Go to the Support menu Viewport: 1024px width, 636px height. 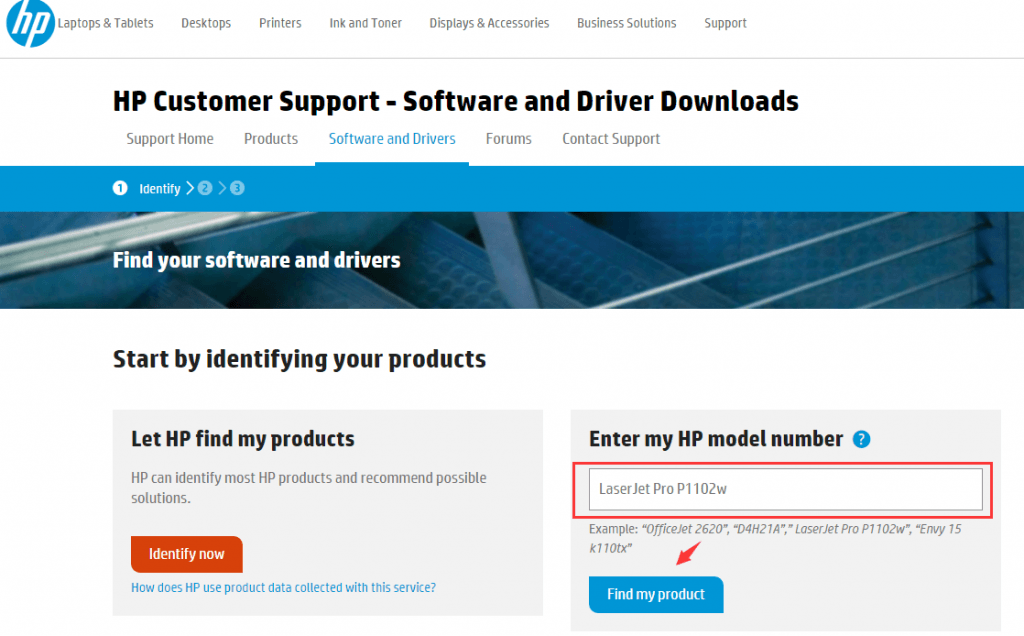point(725,22)
